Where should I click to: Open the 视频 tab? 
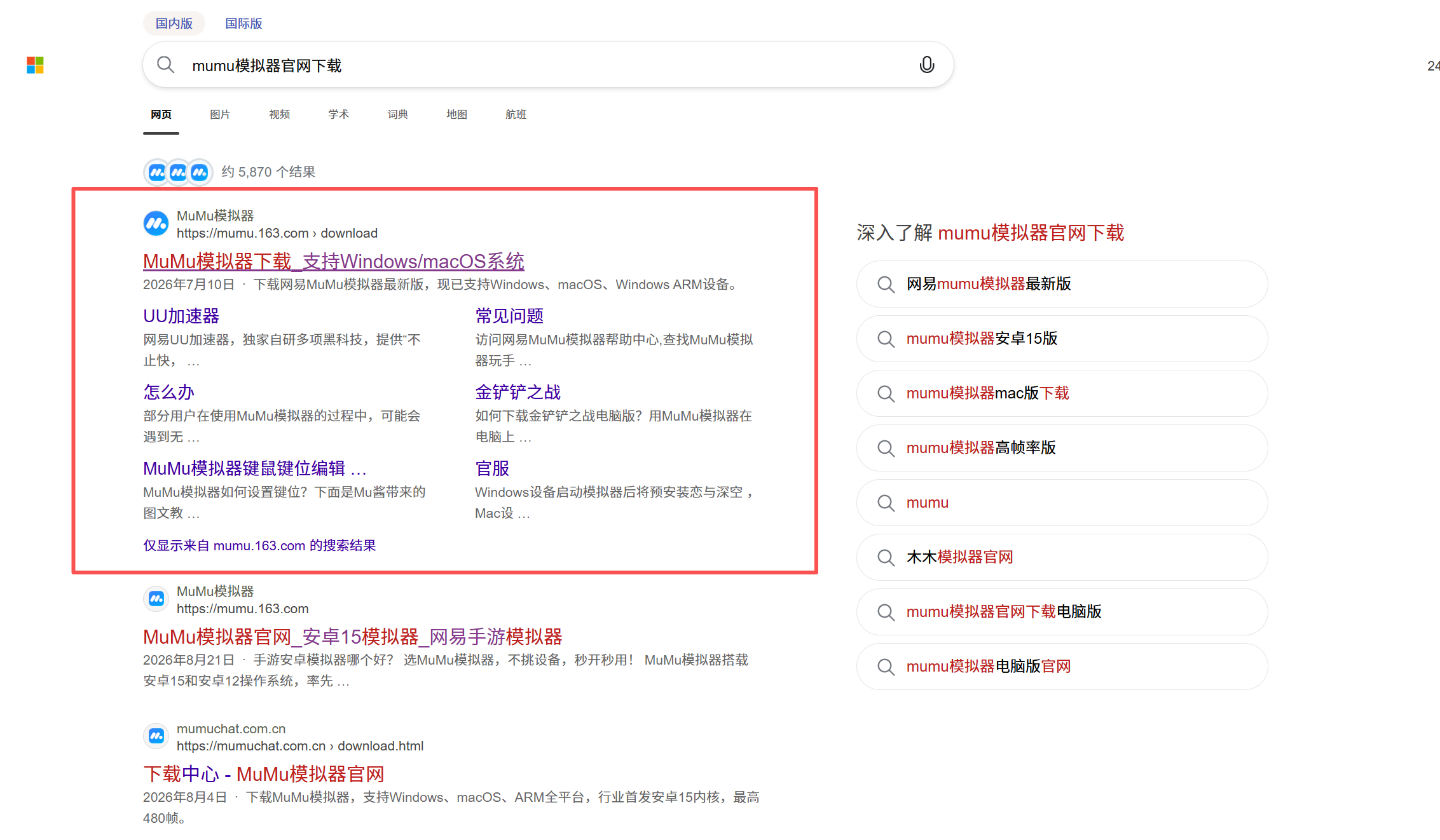[x=279, y=114]
